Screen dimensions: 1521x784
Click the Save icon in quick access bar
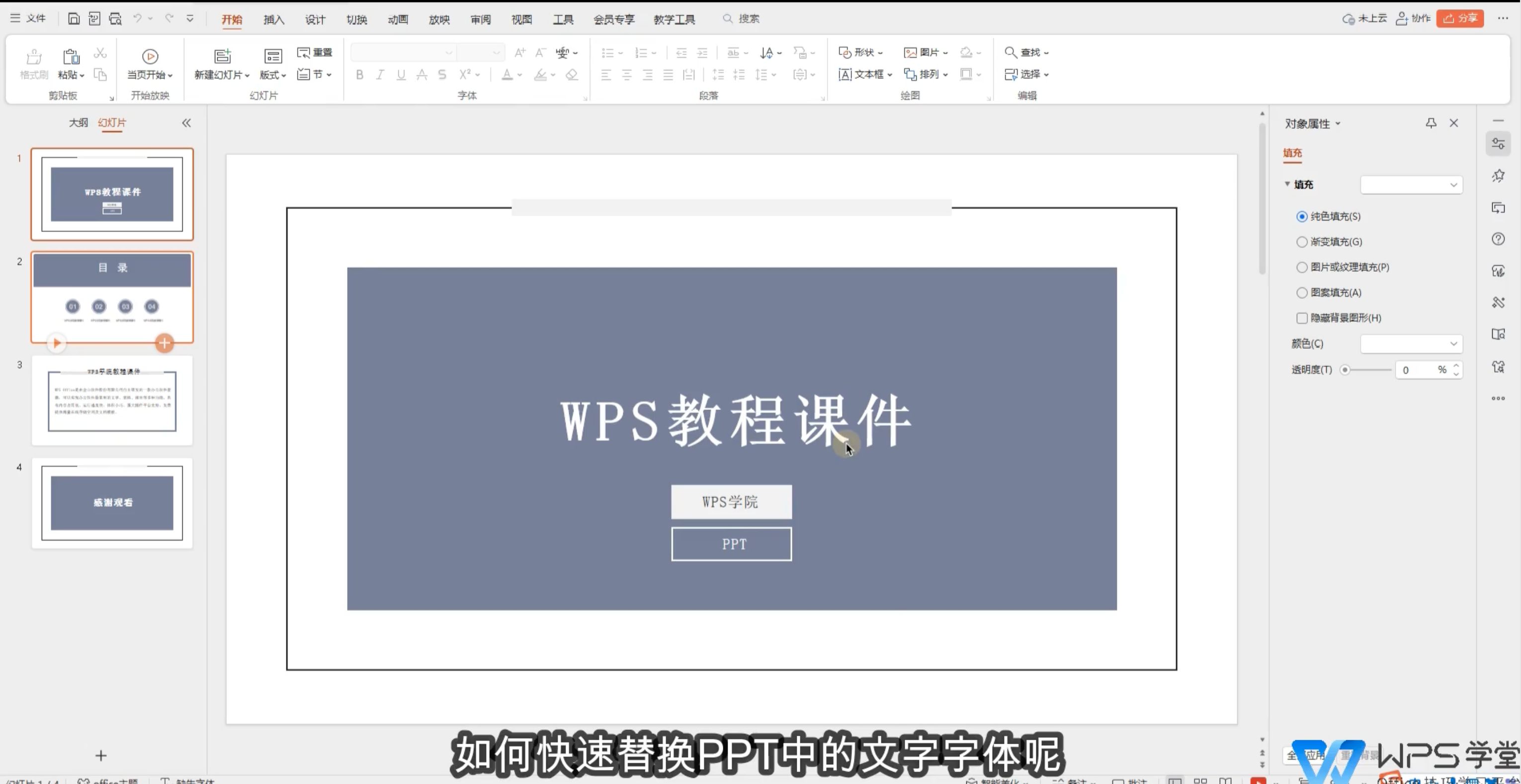click(x=74, y=19)
